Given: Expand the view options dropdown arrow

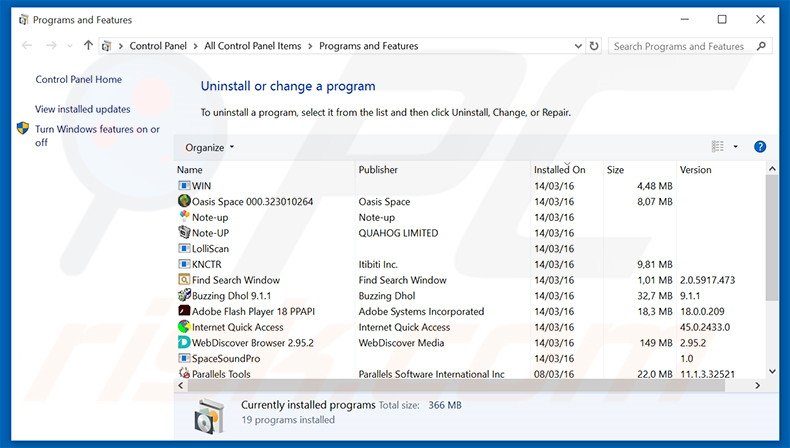Looking at the screenshot, I should coord(735,147).
